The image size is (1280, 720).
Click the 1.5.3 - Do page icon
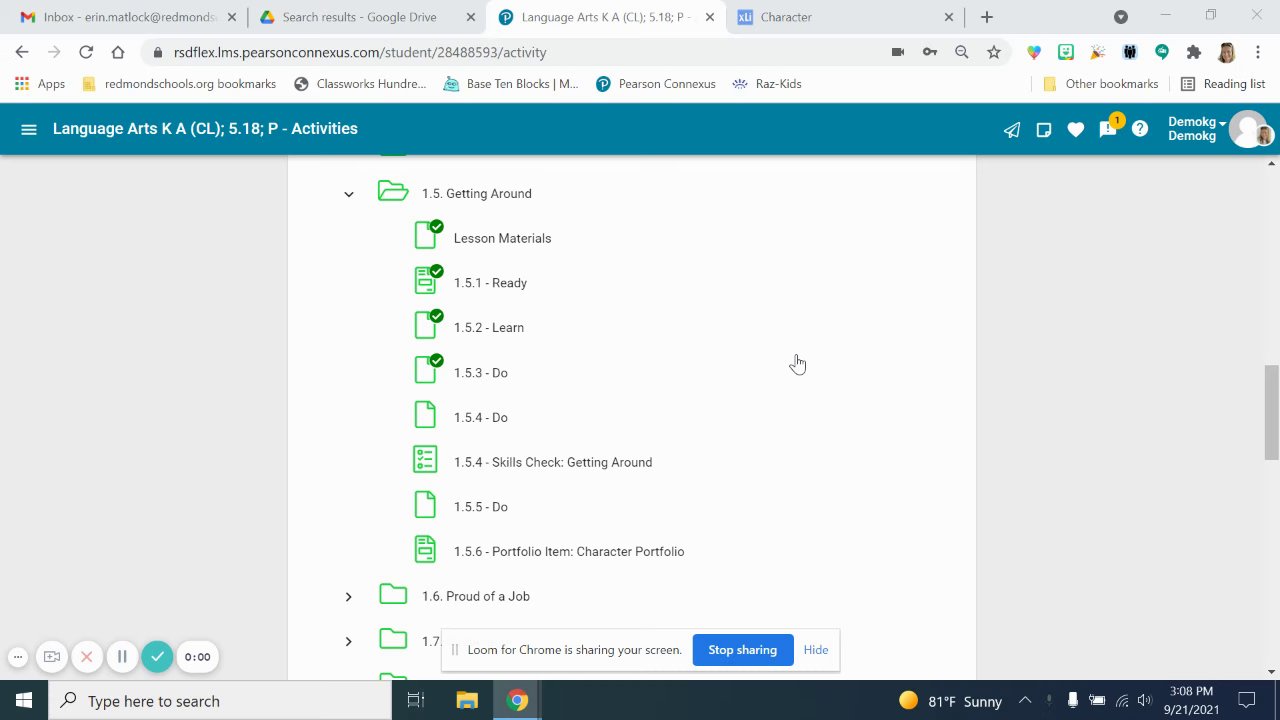pos(427,369)
